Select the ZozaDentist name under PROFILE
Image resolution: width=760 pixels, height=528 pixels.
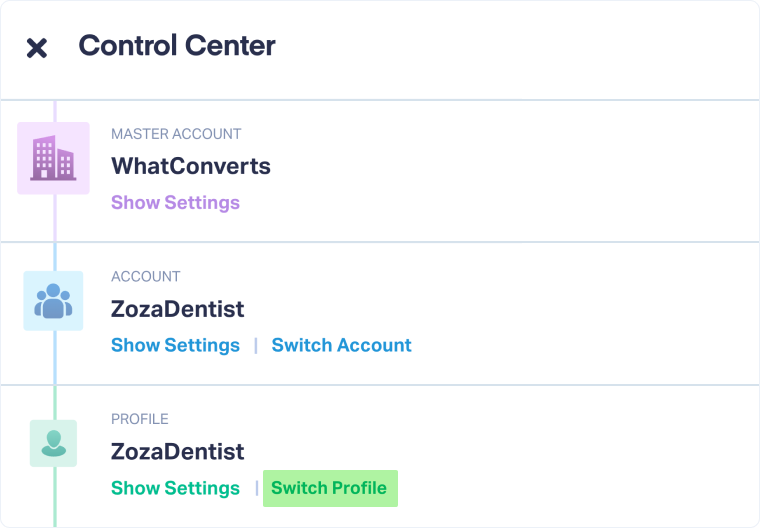pyautogui.click(x=177, y=452)
